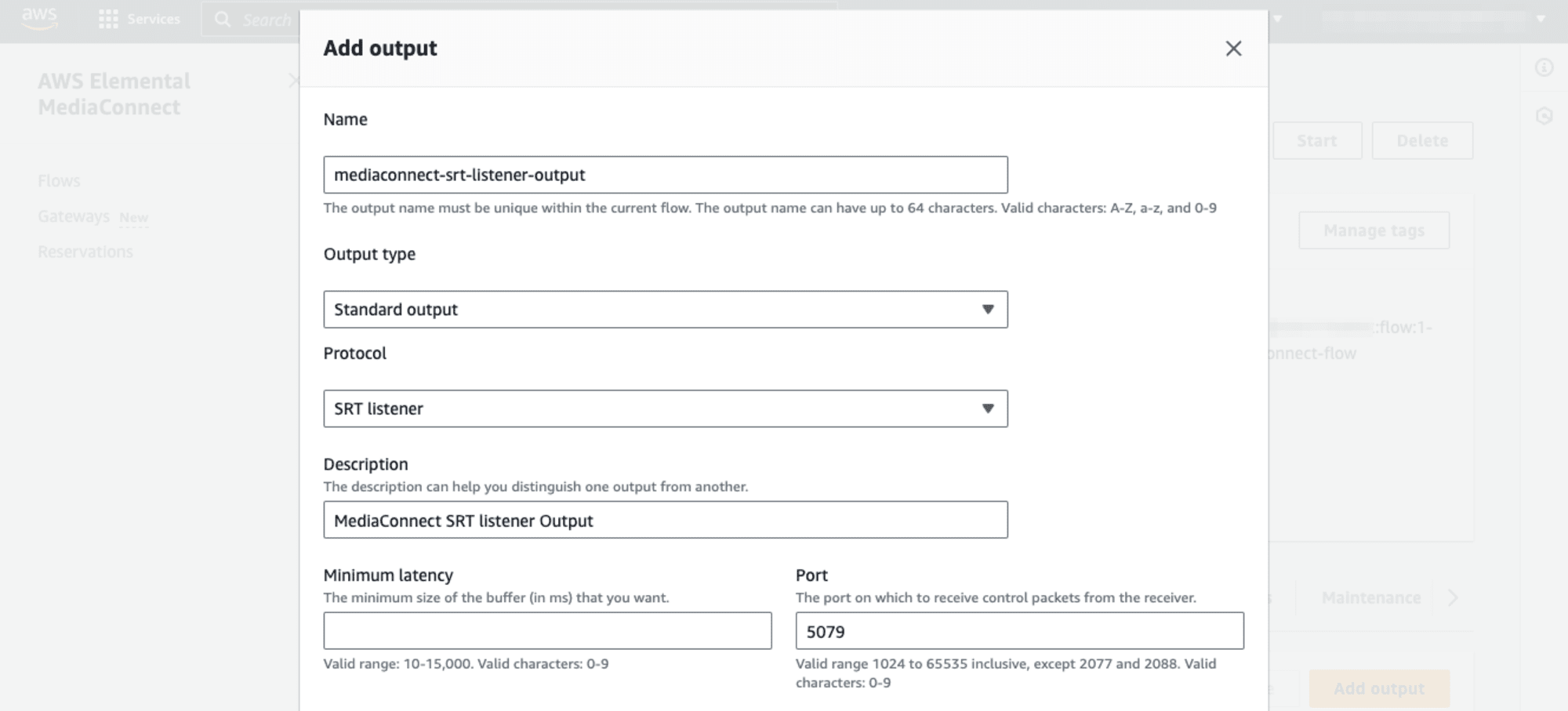Image resolution: width=1568 pixels, height=711 pixels.
Task: Click the Delete button behind dialog
Action: coord(1422,140)
